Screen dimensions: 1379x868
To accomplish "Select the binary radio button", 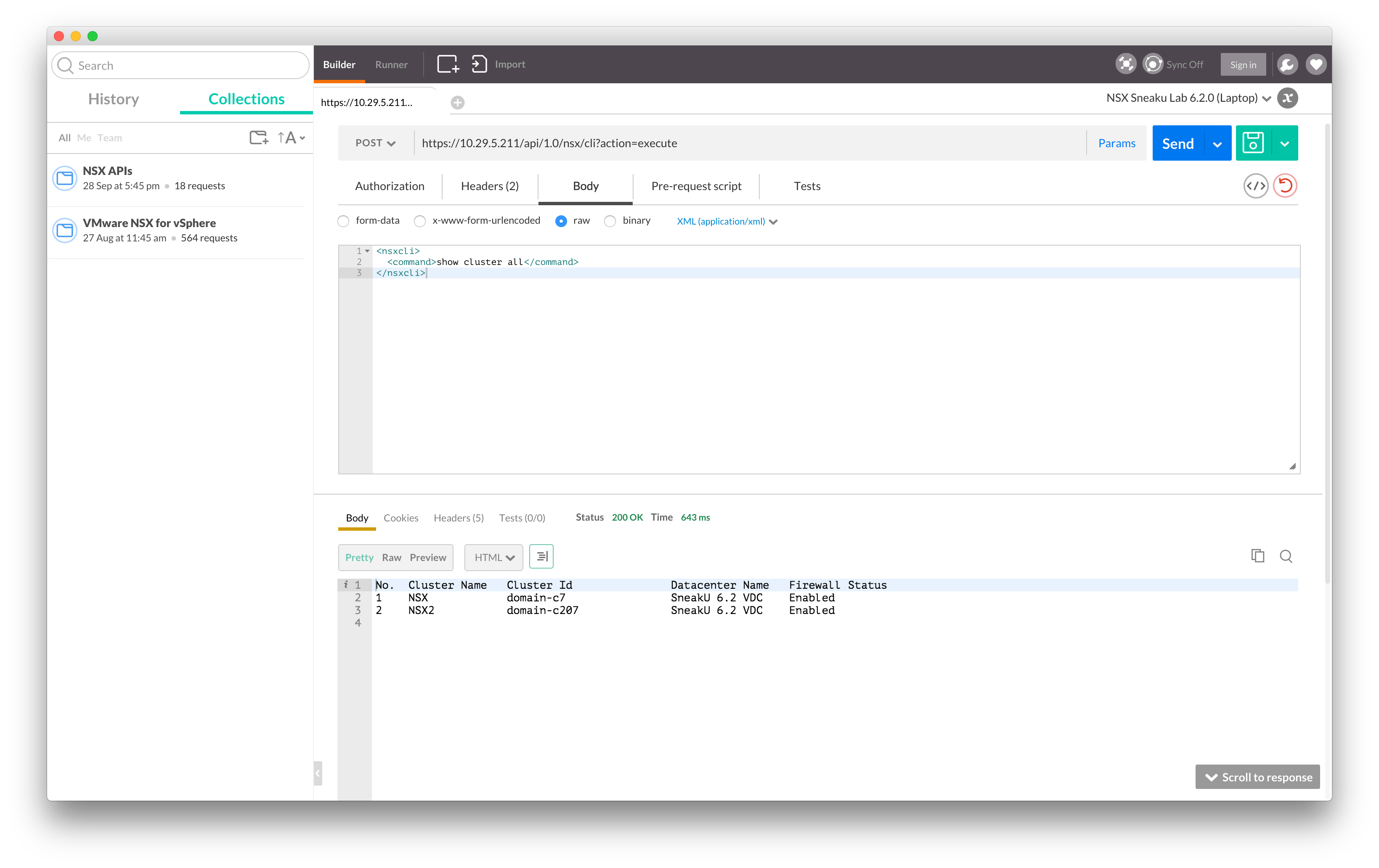I will pos(610,222).
